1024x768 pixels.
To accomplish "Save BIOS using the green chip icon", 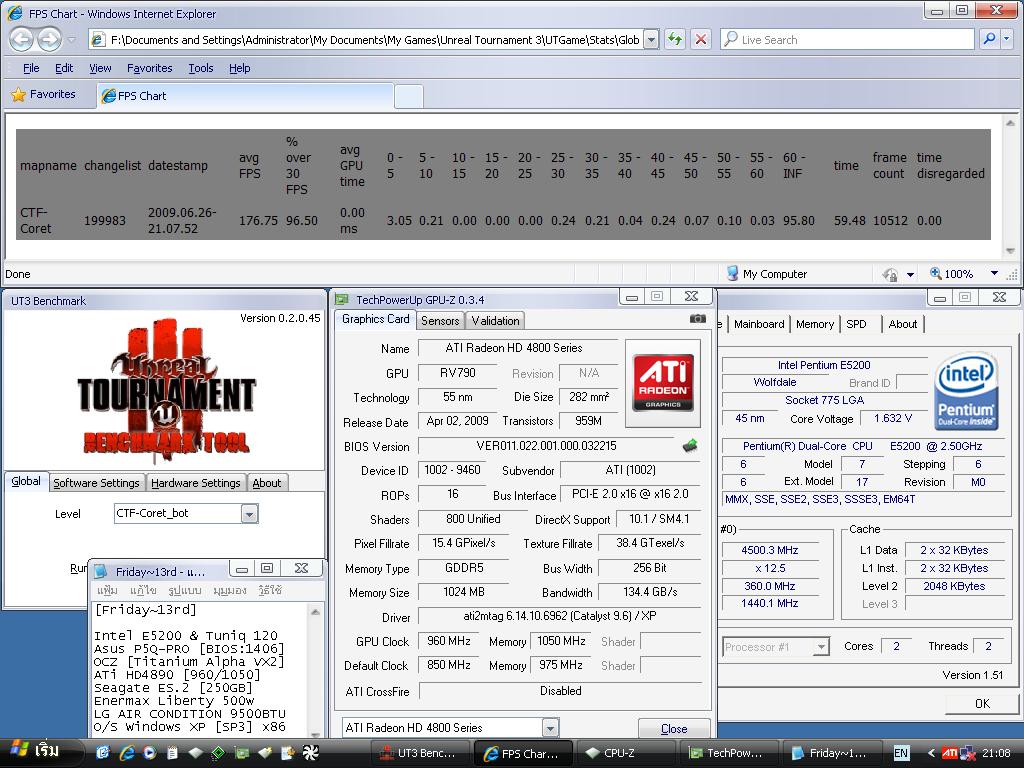I will 690,446.
